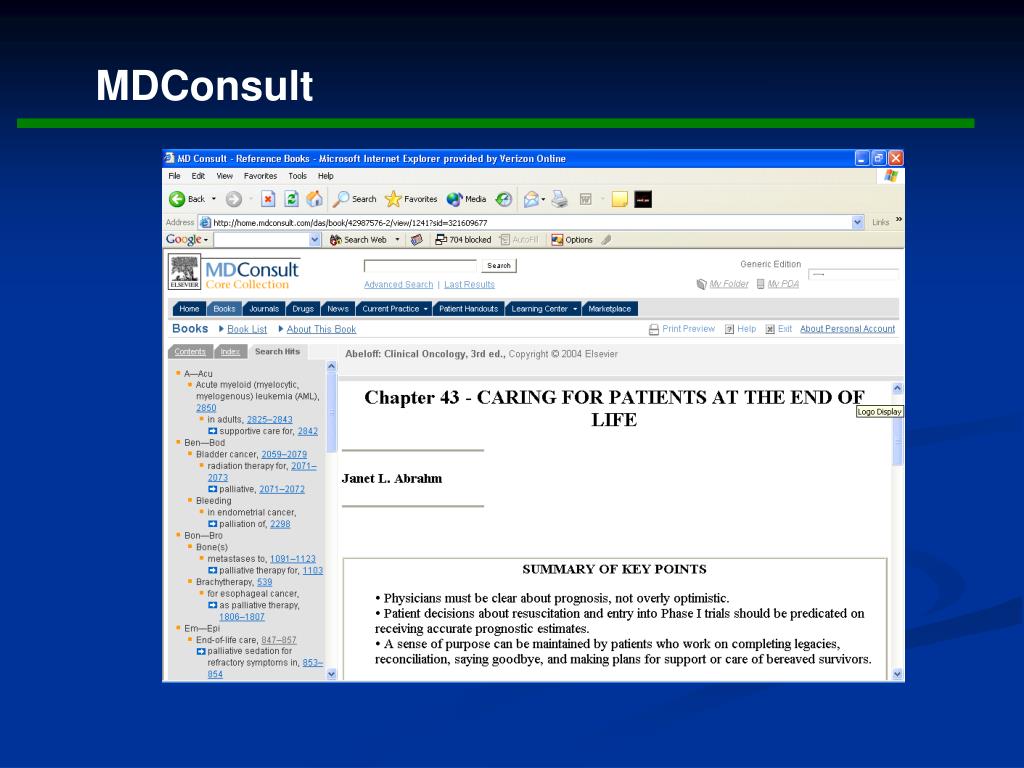Expand the Address bar dropdown

point(858,223)
